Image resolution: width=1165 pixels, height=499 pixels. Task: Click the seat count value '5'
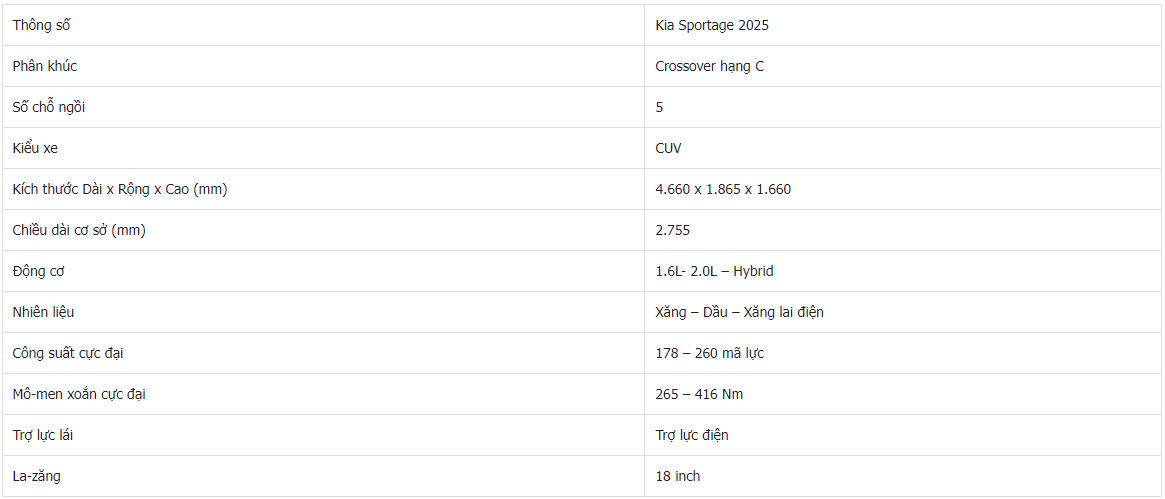(x=660, y=107)
